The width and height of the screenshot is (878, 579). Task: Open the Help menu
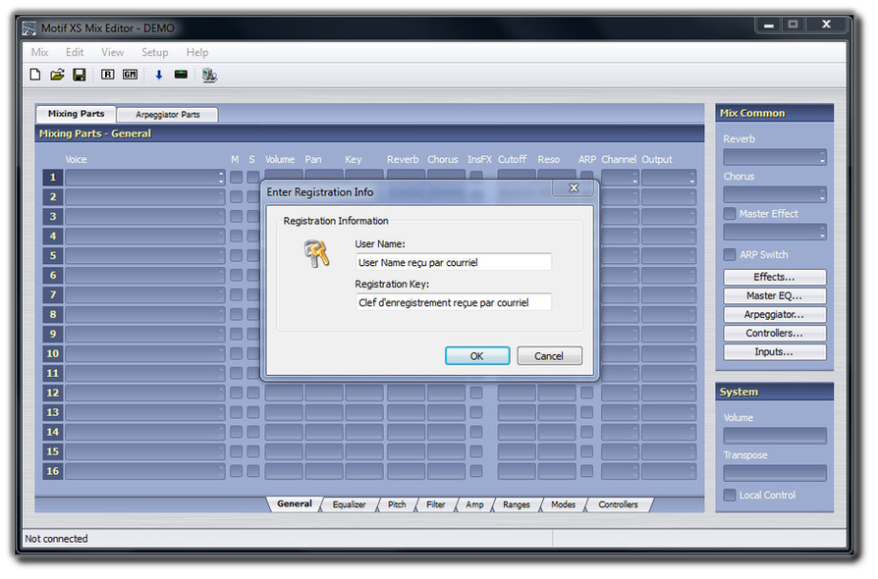[x=197, y=52]
